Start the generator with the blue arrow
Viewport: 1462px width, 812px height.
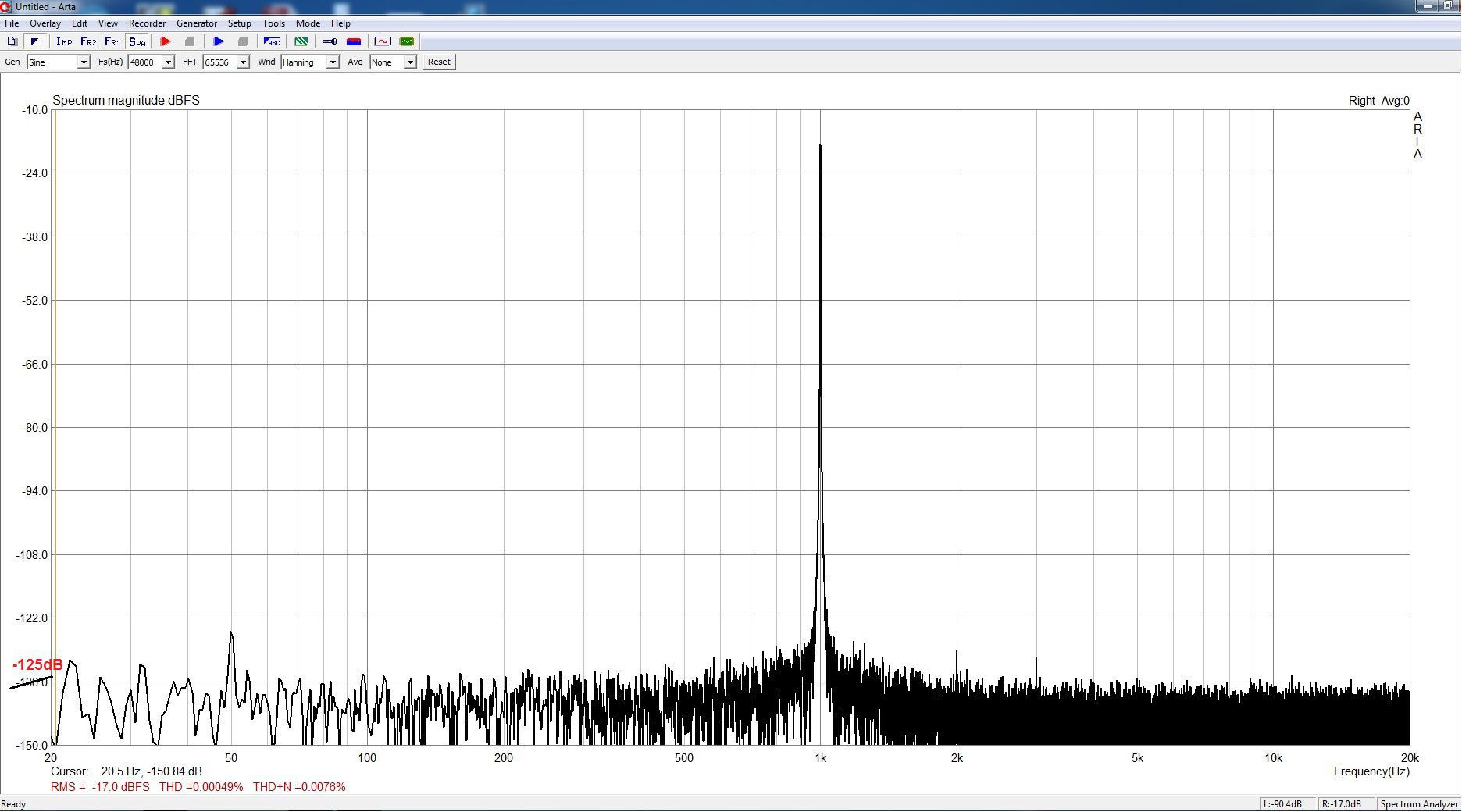pos(219,41)
